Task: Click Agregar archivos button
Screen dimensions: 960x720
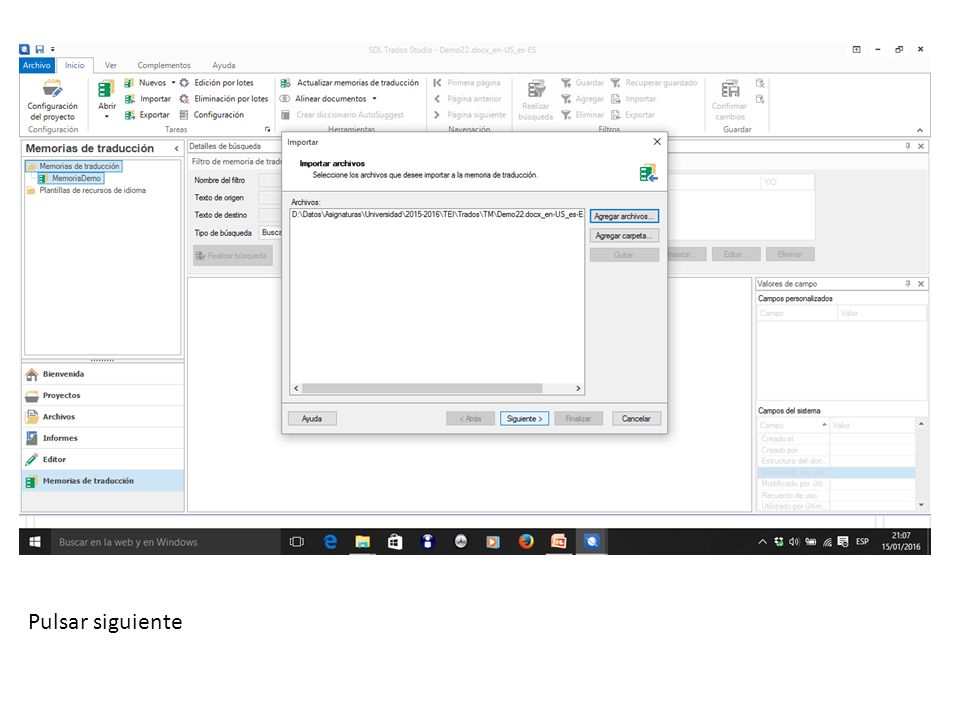Action: [x=624, y=216]
